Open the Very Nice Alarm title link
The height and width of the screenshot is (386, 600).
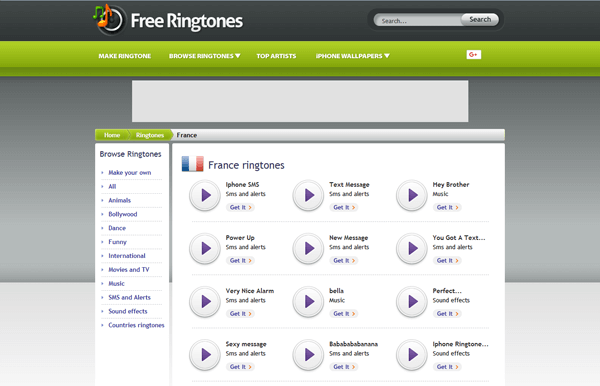pos(249,291)
